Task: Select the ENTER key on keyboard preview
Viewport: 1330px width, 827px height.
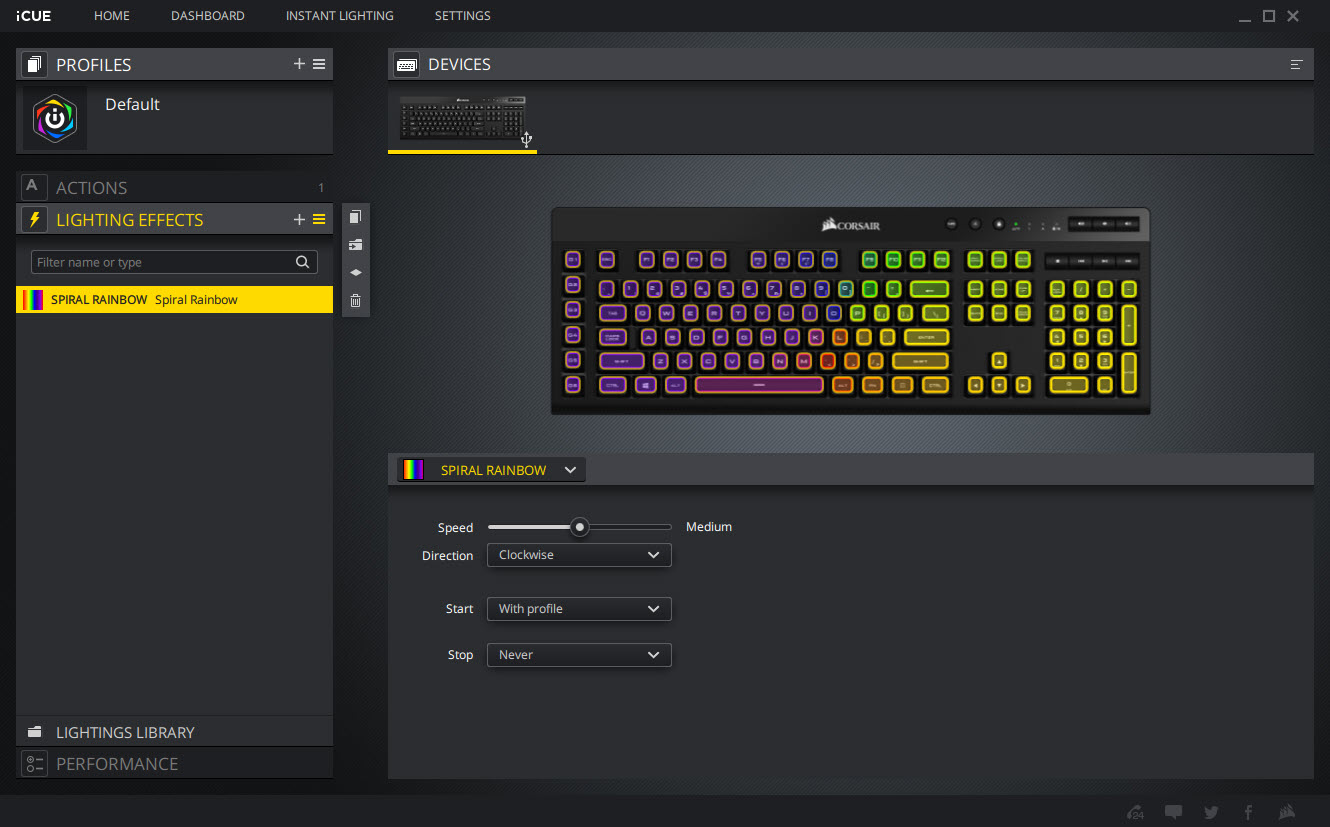Action: (x=926, y=337)
